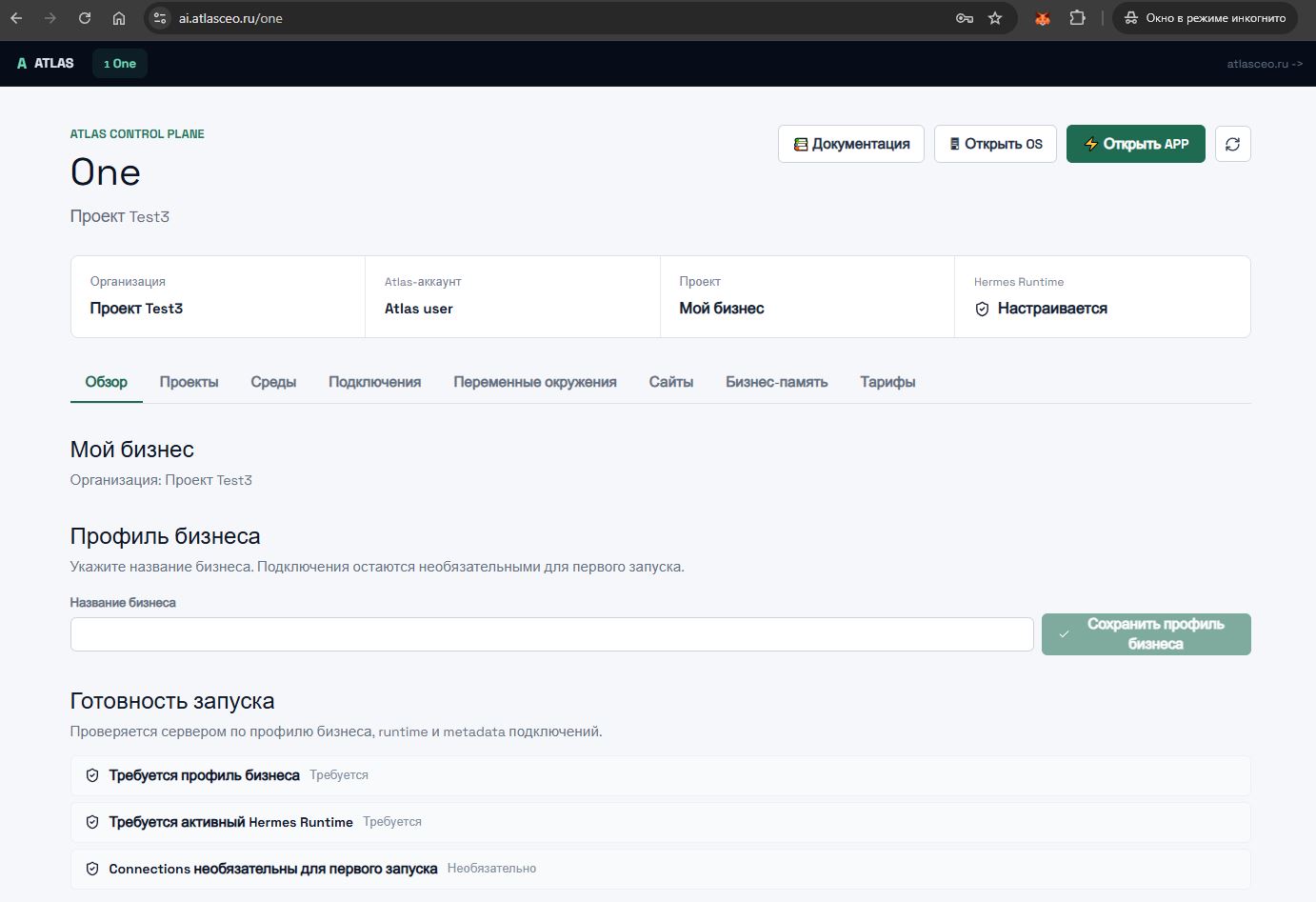
Task: Open the Сайты tab
Action: tap(671, 382)
